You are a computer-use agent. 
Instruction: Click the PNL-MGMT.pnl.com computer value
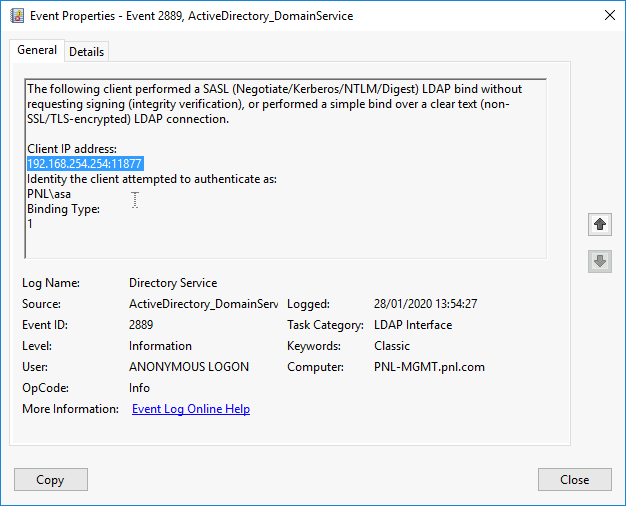point(429,367)
